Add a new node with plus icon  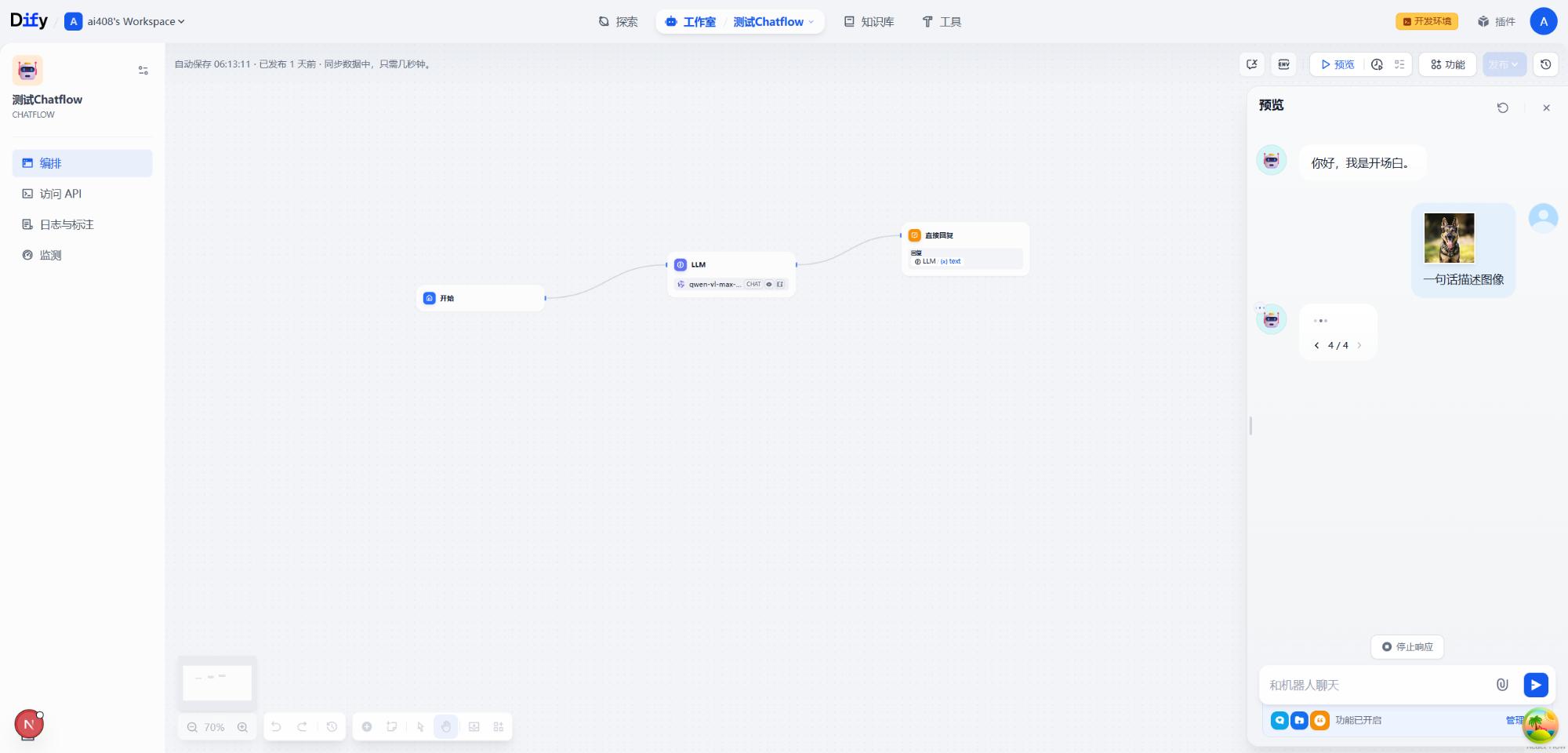pyautogui.click(x=367, y=727)
